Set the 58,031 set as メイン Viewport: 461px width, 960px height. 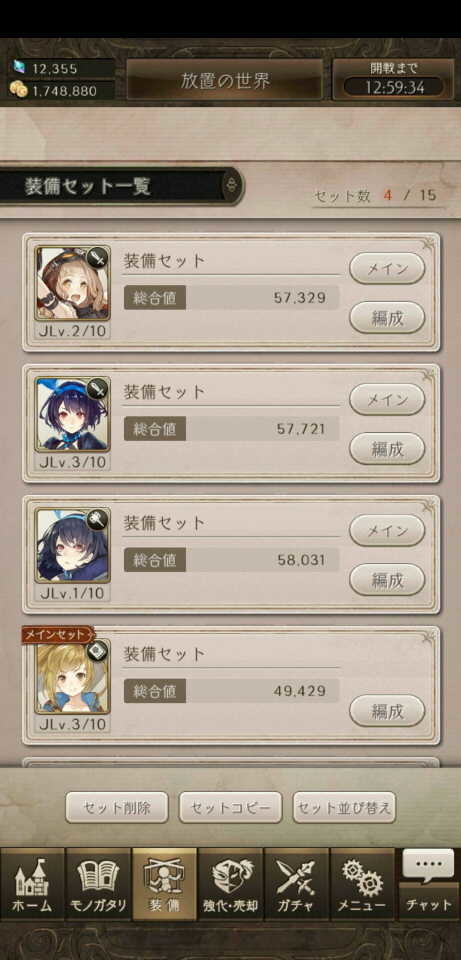[x=387, y=530]
